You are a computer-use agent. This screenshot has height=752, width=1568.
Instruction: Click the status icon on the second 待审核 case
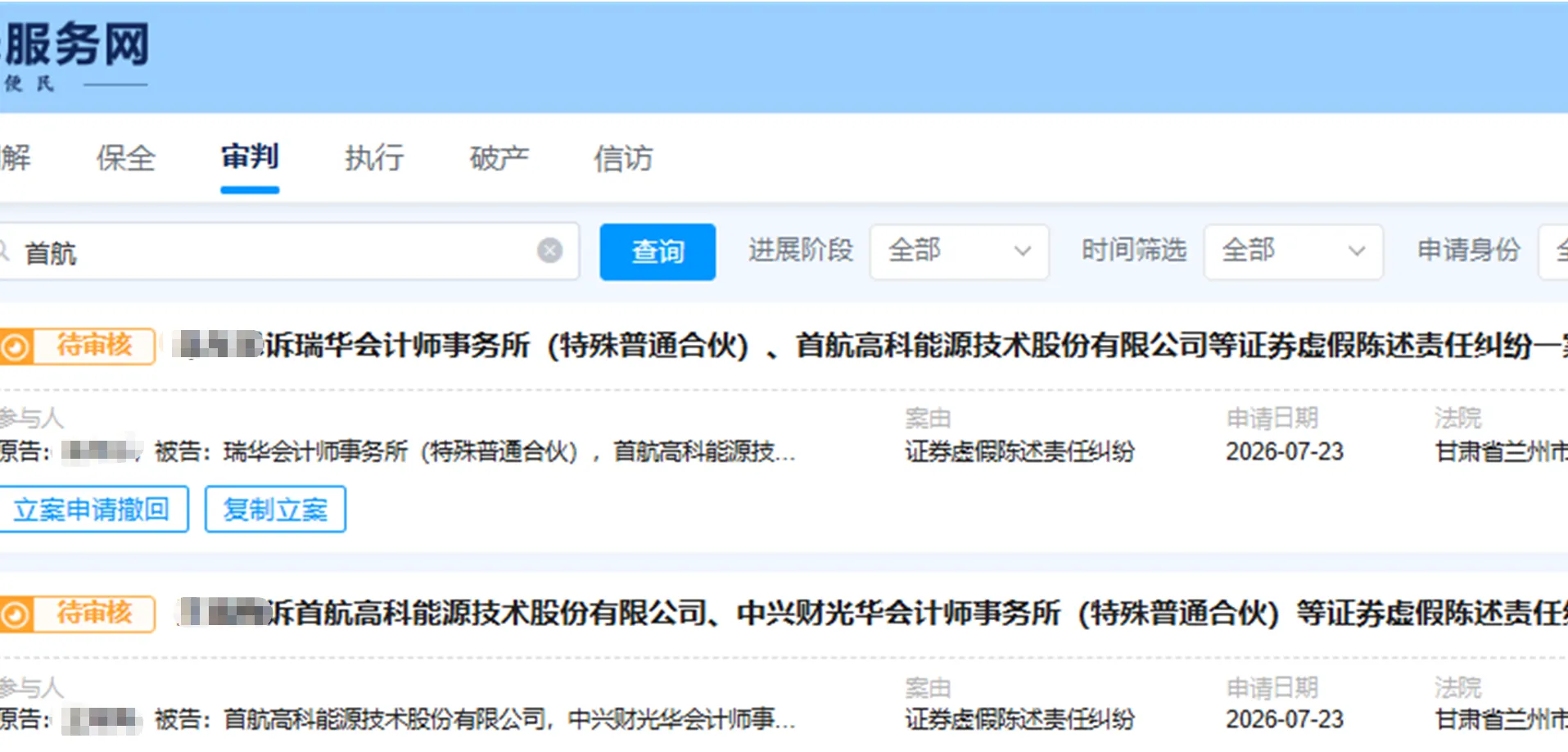tap(14, 614)
